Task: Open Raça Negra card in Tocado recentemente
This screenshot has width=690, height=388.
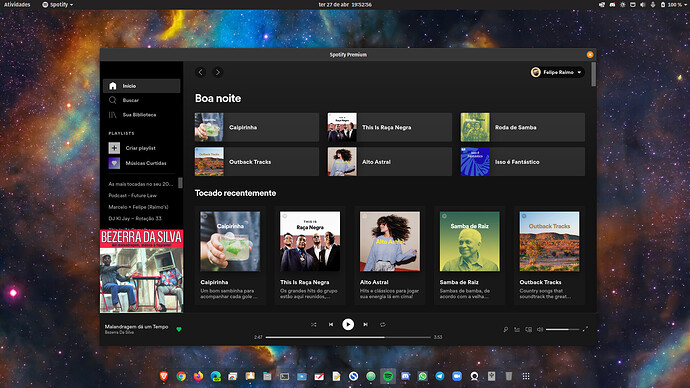Action: coord(310,256)
